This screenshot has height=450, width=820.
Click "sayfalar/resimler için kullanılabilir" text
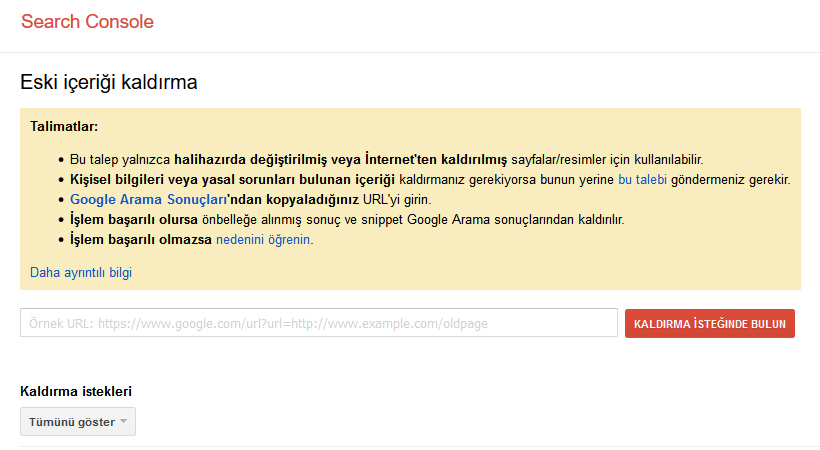[607, 160]
